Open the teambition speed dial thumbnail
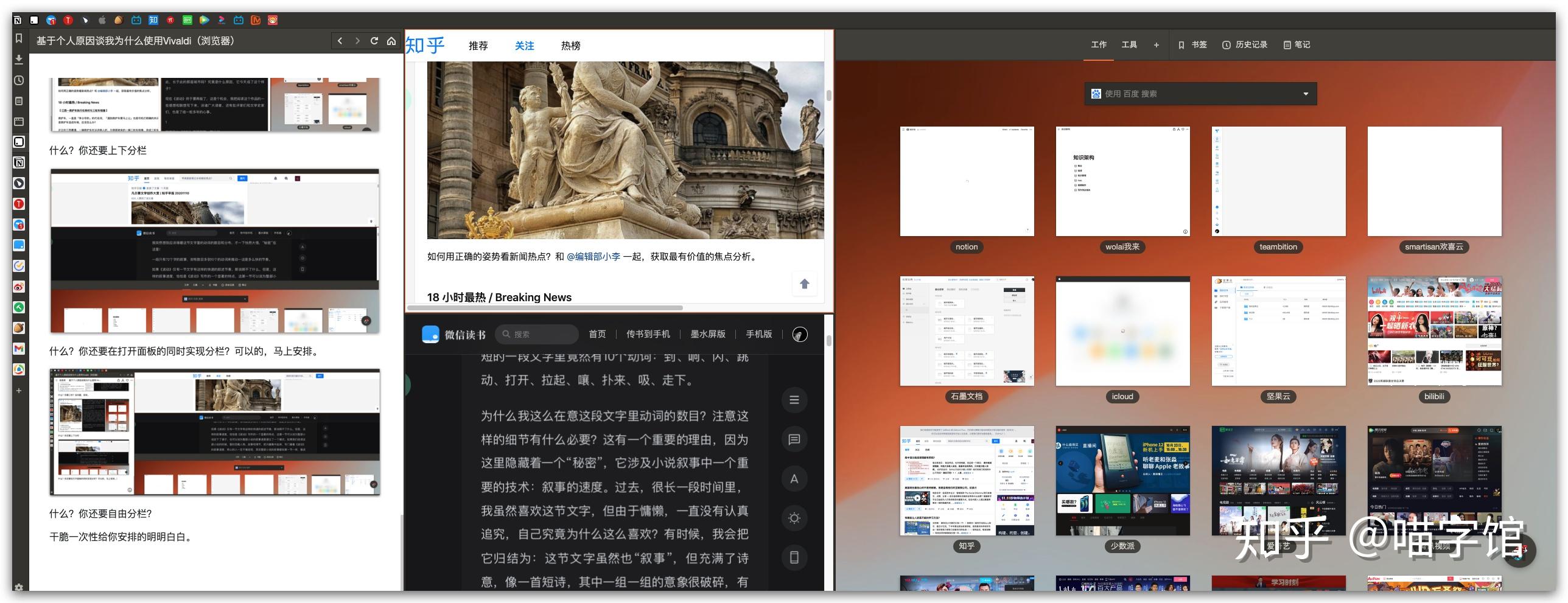The height and width of the screenshot is (603, 1568). pos(1278,181)
